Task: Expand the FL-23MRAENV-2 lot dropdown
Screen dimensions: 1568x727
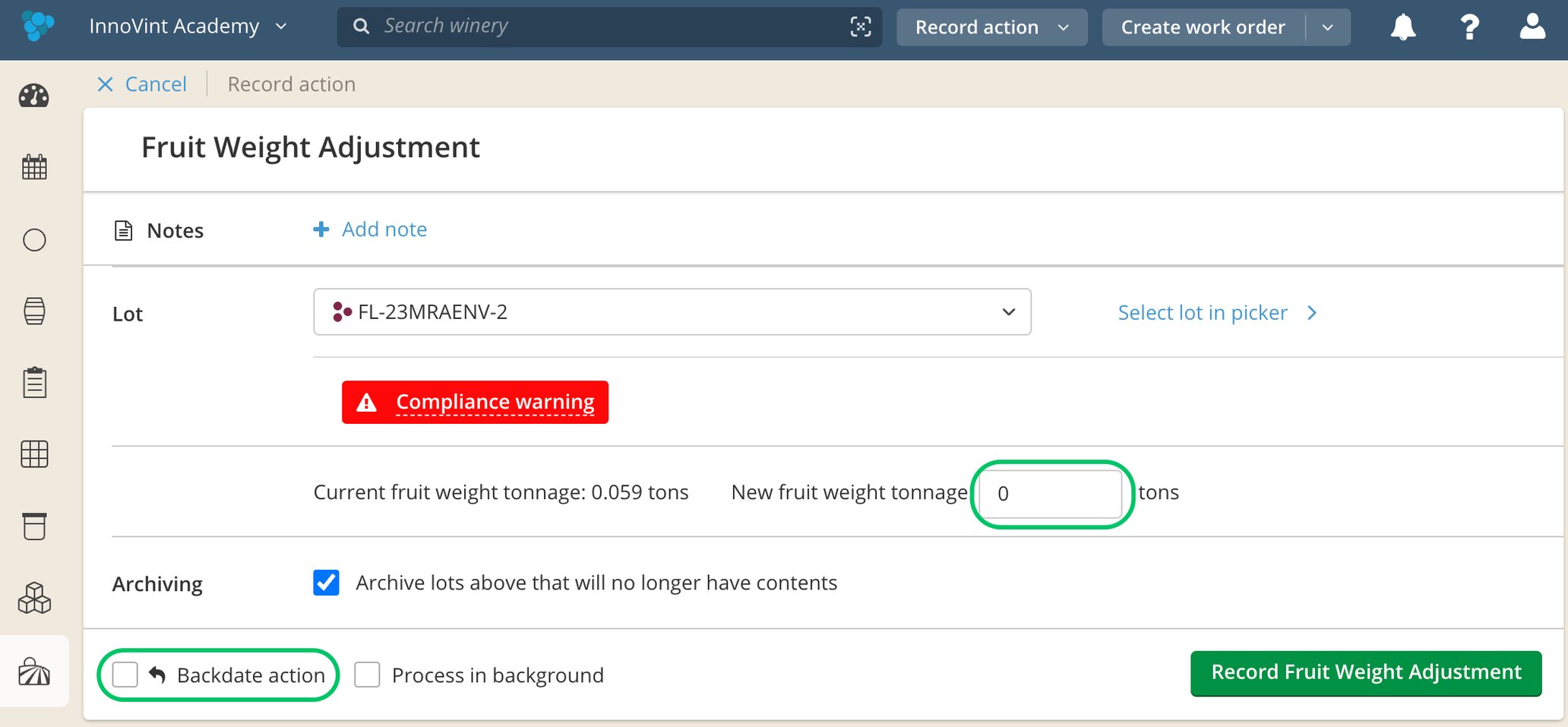Action: click(x=1008, y=311)
